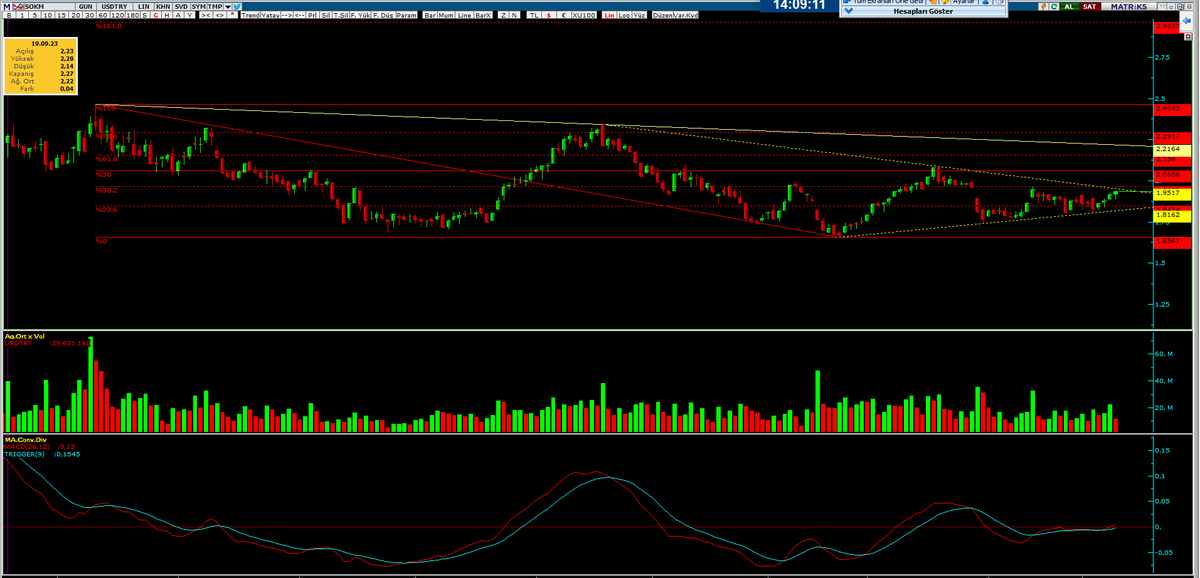Screen dimensions: 1200x578
Task: Click the XU100 toolbar button
Action: pos(585,16)
